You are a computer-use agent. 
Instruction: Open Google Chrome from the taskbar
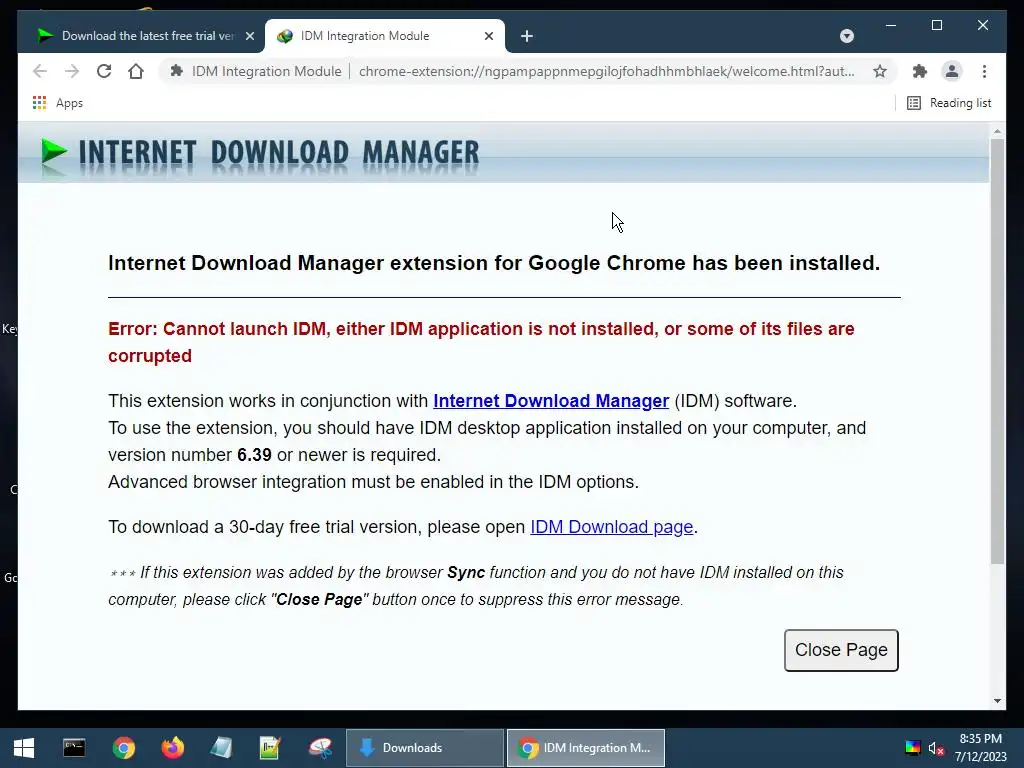pos(123,748)
